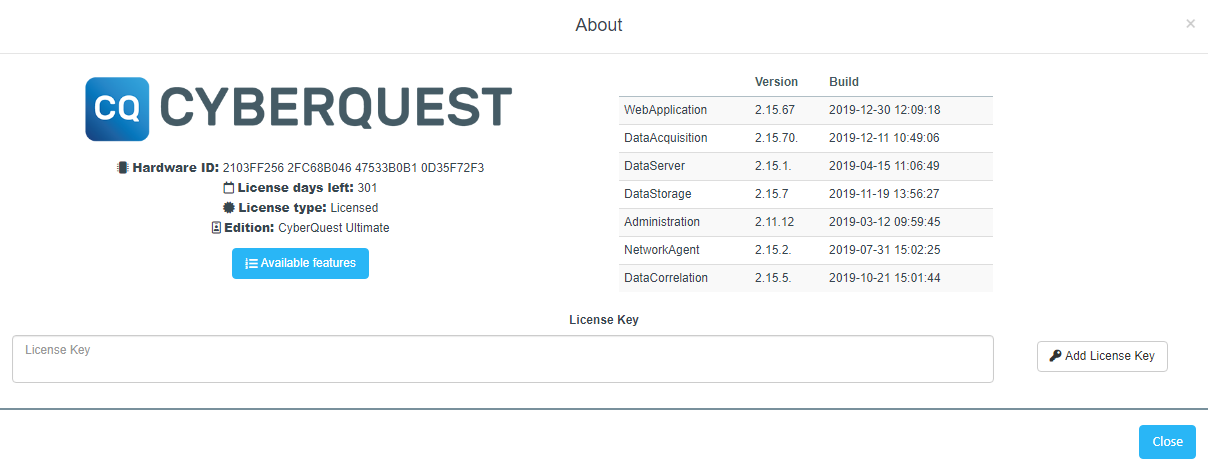1208x471 pixels.
Task: Click the Build column header
Action: tap(844, 82)
